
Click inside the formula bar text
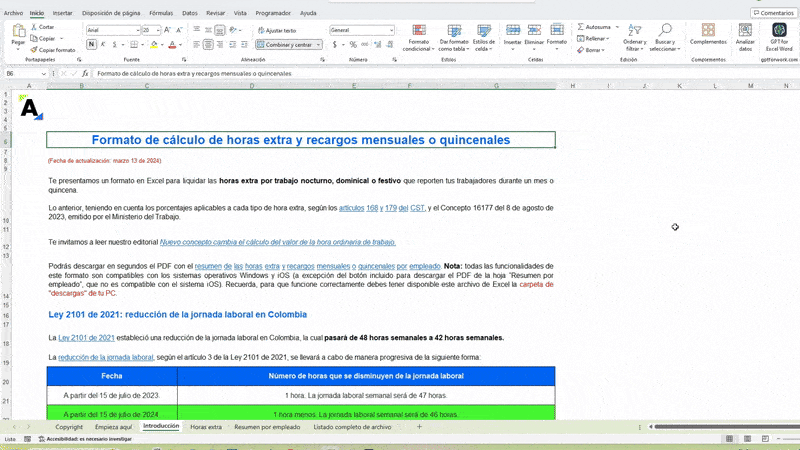pos(300,74)
